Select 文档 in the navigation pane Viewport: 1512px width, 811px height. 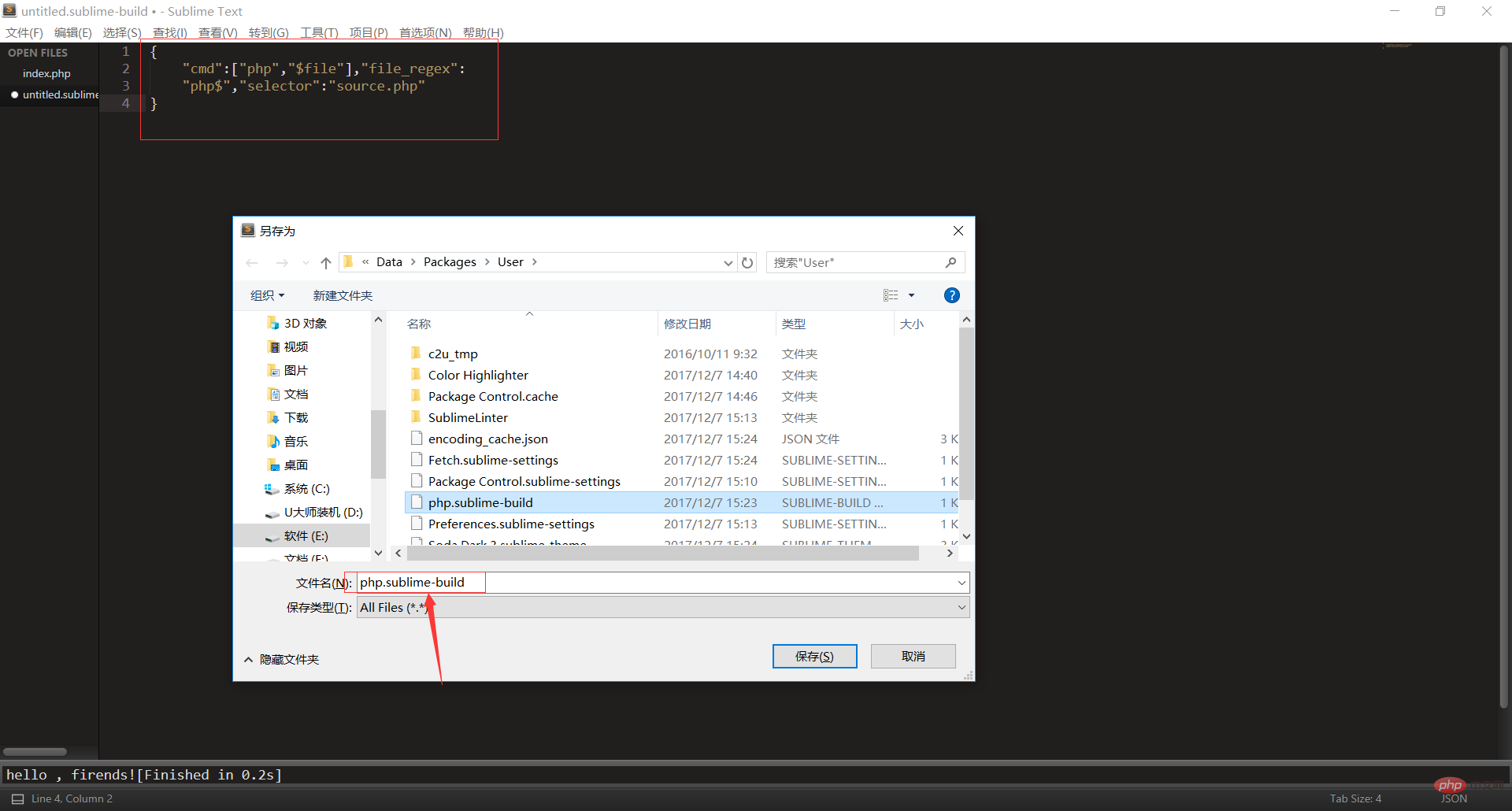pyautogui.click(x=295, y=394)
